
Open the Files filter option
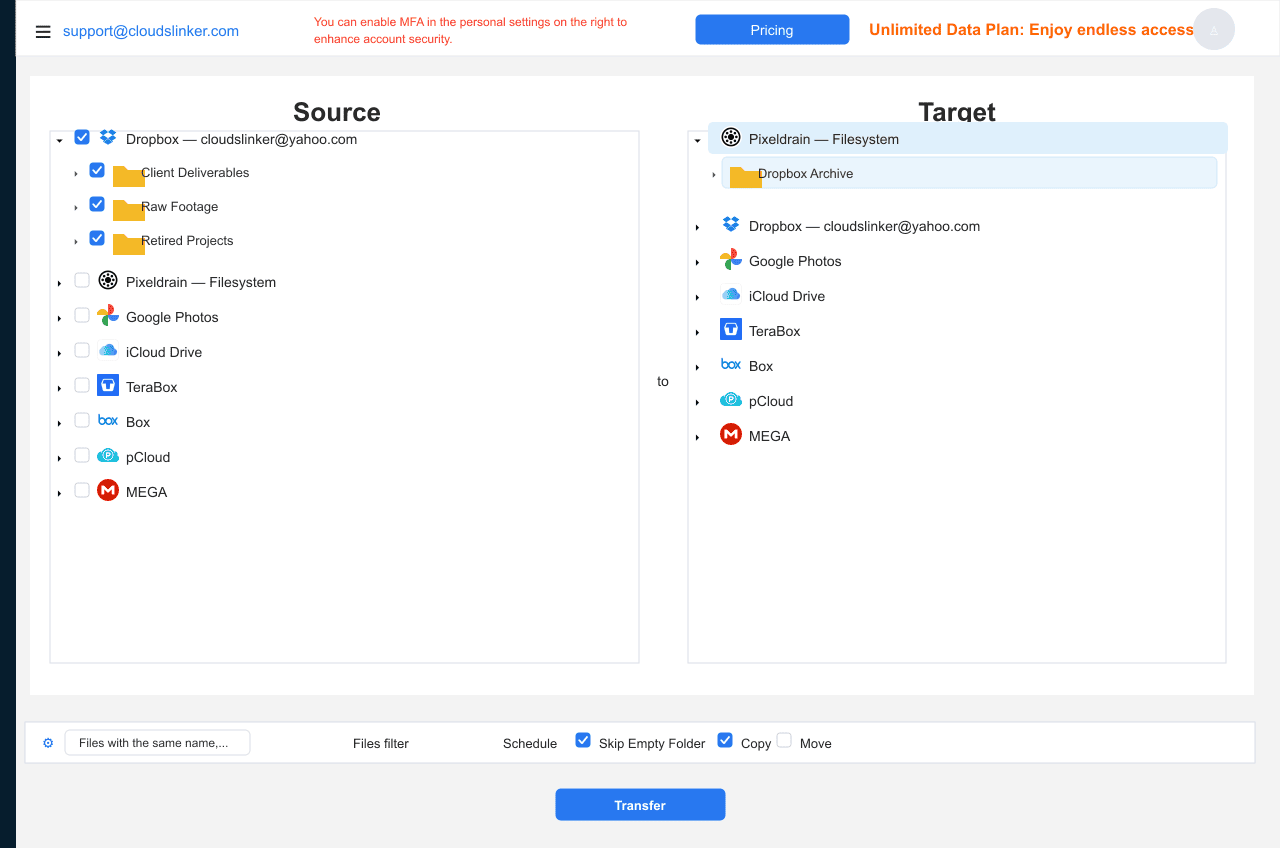pos(381,743)
